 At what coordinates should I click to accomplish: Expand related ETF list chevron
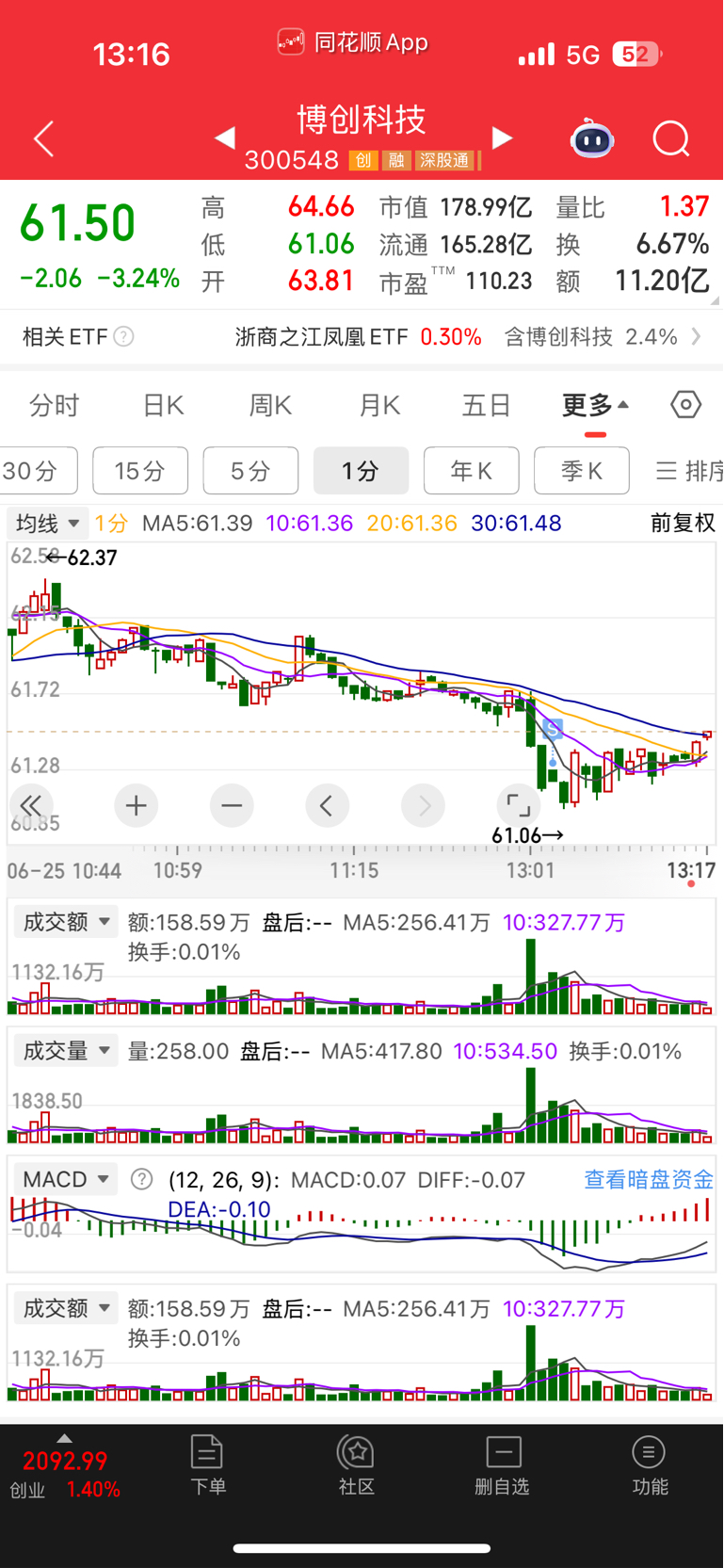[x=697, y=336]
